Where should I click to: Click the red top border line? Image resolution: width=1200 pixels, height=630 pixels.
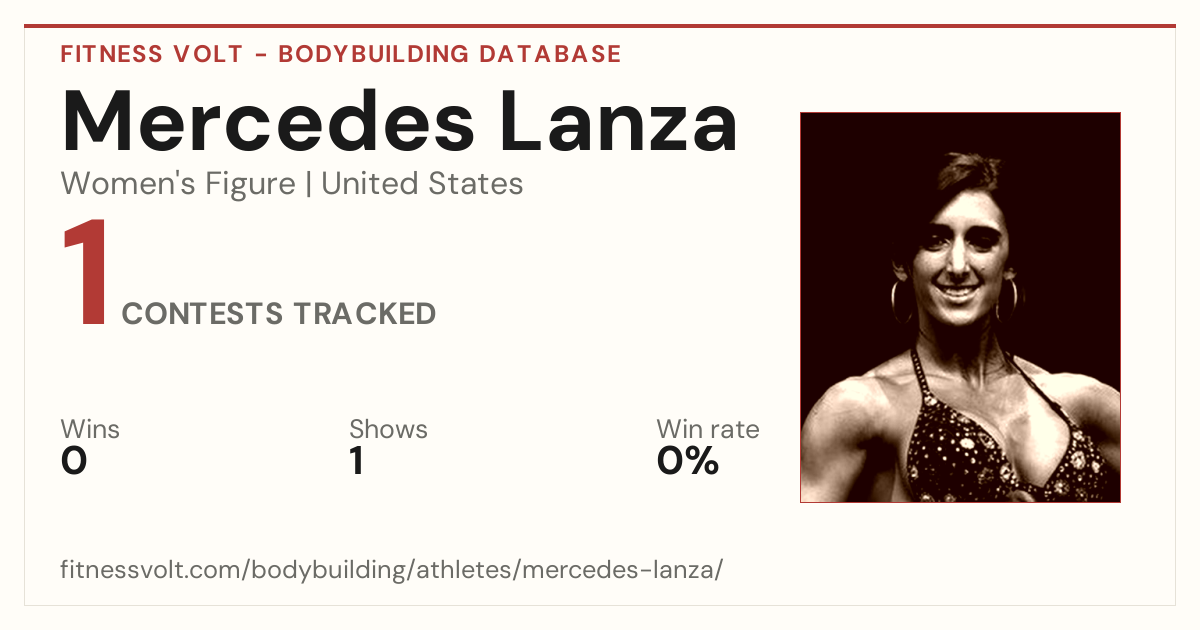[x=600, y=26]
